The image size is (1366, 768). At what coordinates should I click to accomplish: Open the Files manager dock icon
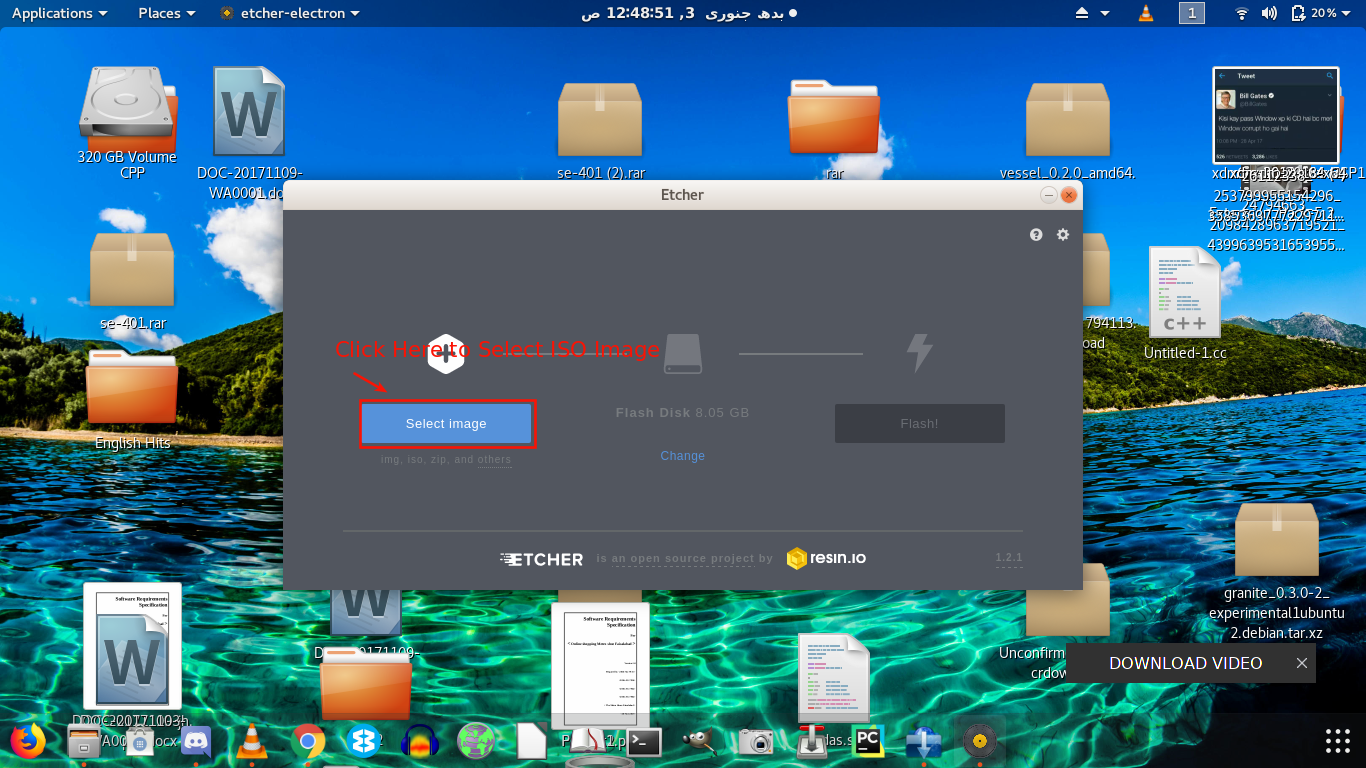coord(84,741)
